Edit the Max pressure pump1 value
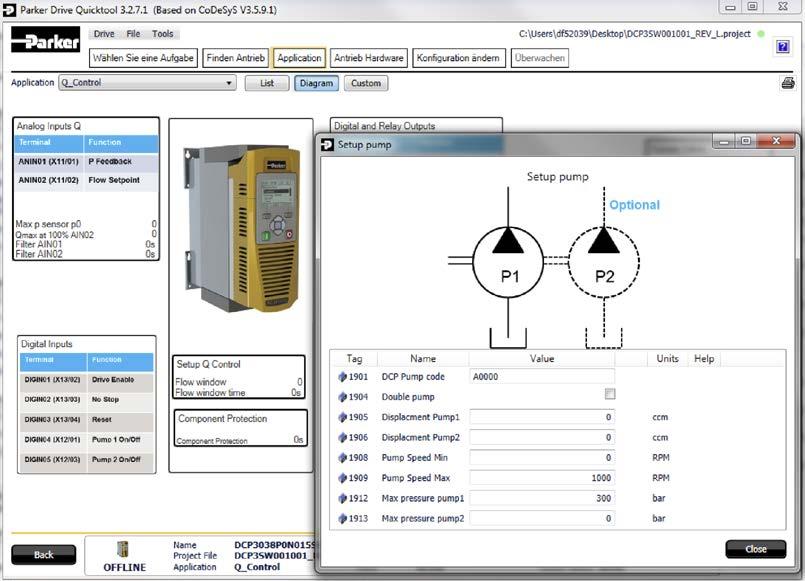This screenshot has width=805, height=581. pos(542,498)
